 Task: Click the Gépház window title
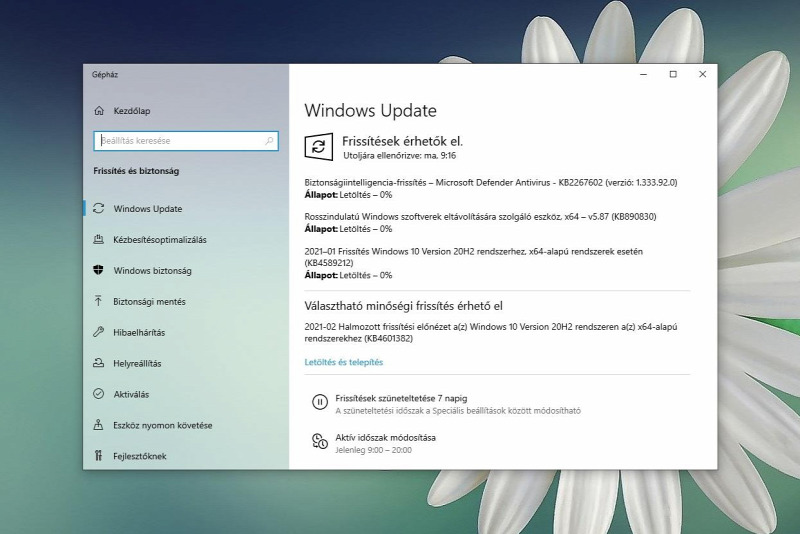(x=105, y=74)
